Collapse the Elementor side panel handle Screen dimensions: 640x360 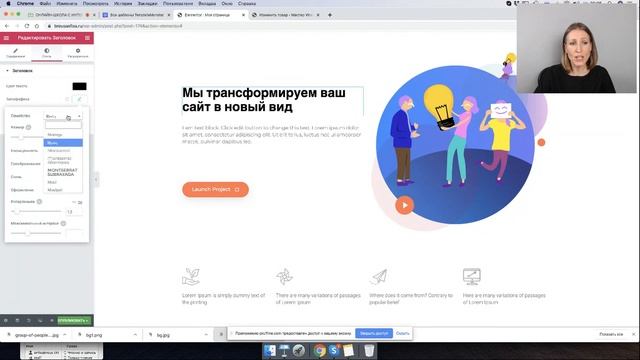click(x=96, y=179)
